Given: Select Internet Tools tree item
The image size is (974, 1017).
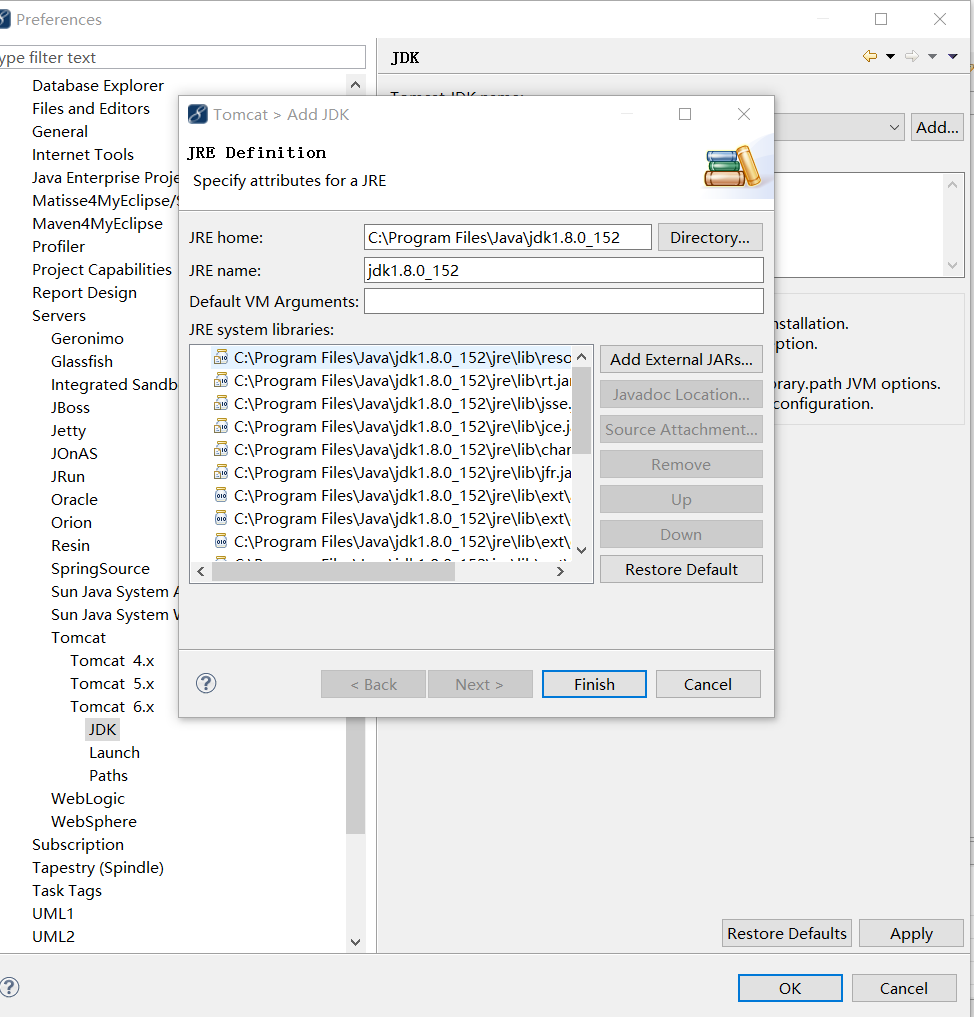Looking at the screenshot, I should (83, 154).
